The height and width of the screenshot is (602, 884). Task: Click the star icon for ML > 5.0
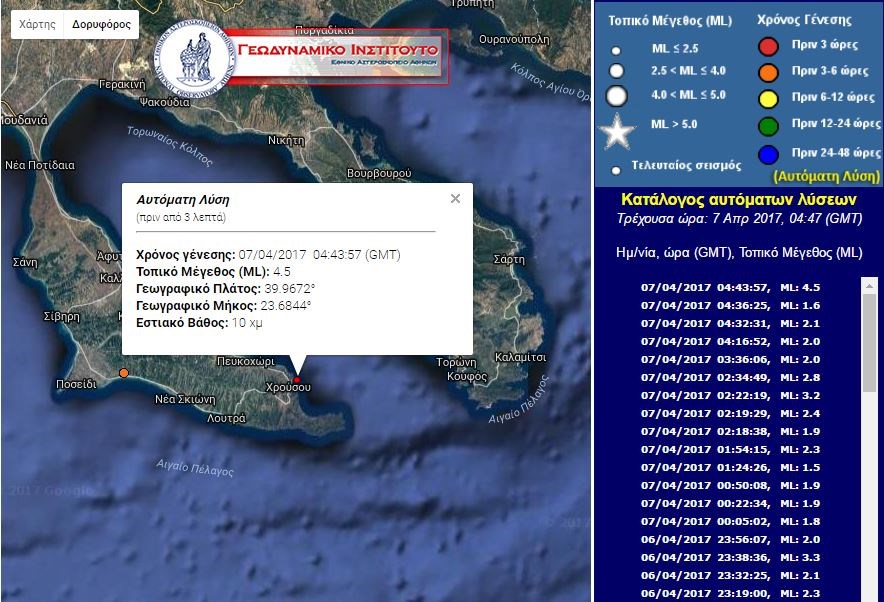pyautogui.click(x=617, y=132)
